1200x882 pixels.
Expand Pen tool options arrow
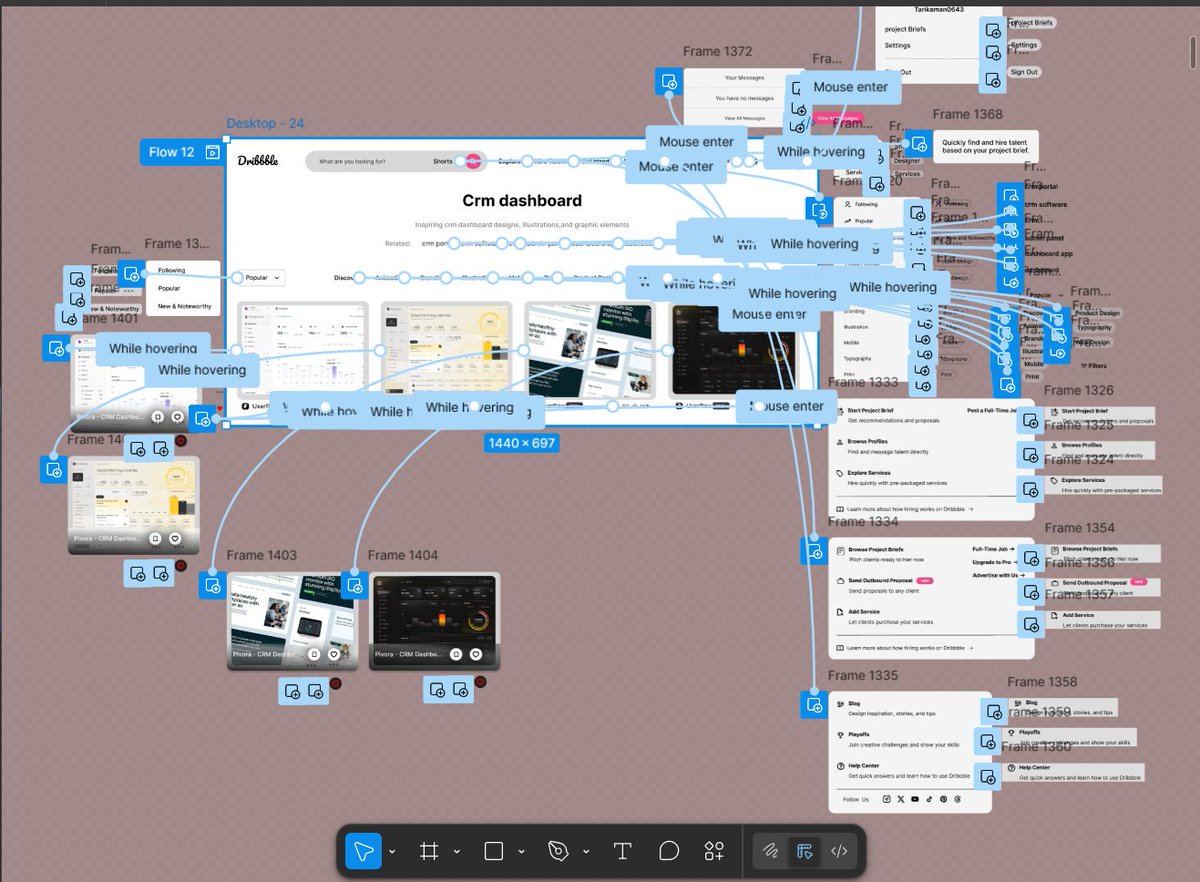pos(586,852)
